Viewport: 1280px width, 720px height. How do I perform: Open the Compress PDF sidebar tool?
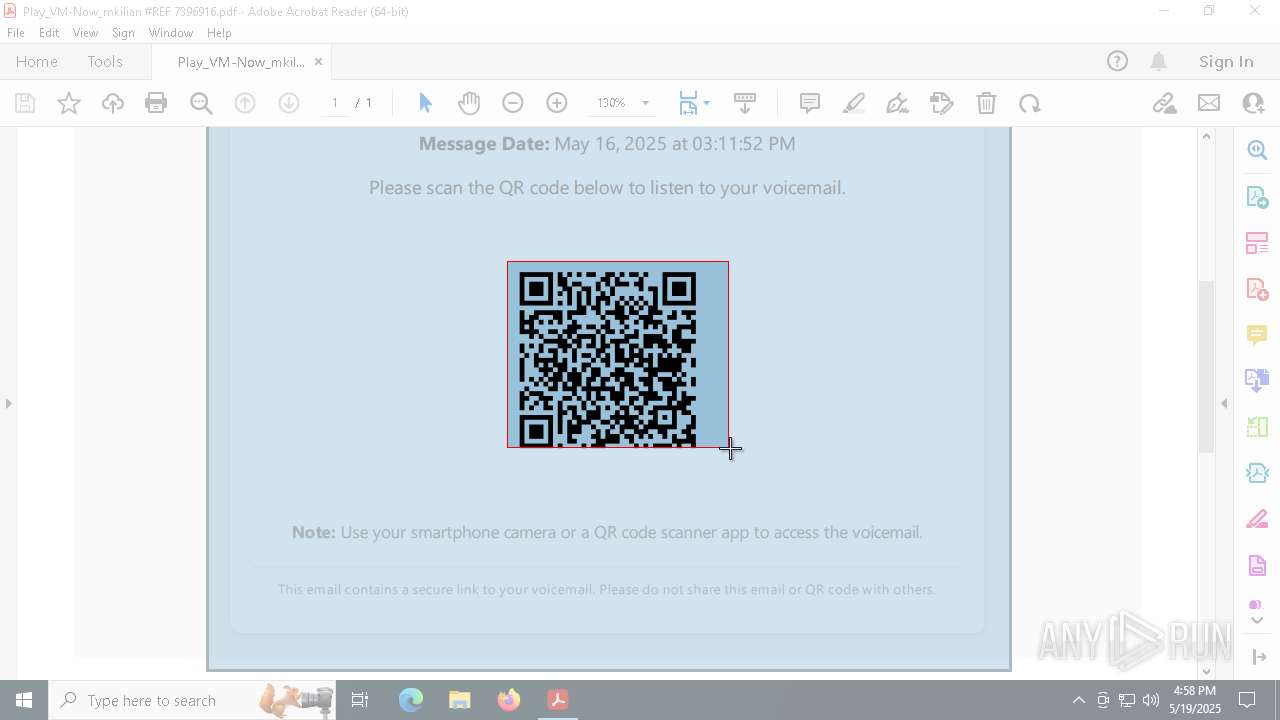click(x=1257, y=473)
